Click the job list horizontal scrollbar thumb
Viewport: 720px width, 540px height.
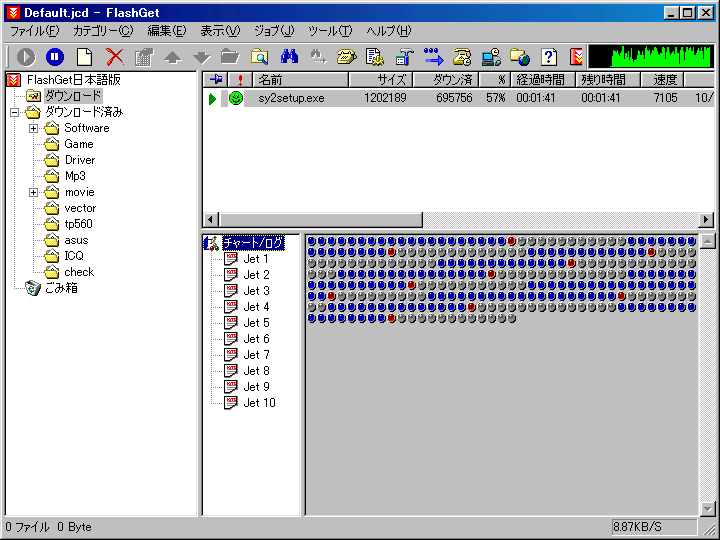[321, 220]
